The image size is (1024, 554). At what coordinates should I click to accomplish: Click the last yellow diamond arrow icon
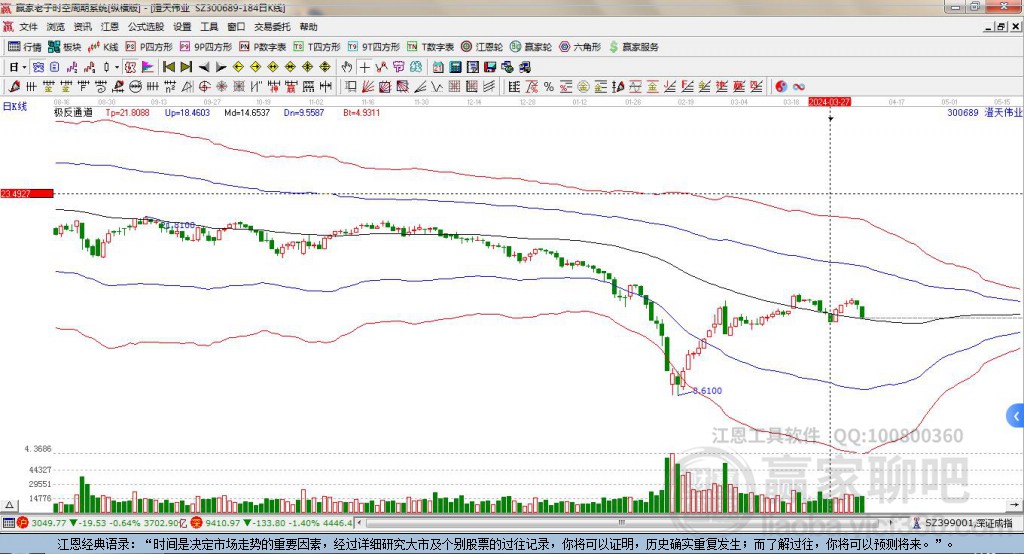(x=325, y=67)
